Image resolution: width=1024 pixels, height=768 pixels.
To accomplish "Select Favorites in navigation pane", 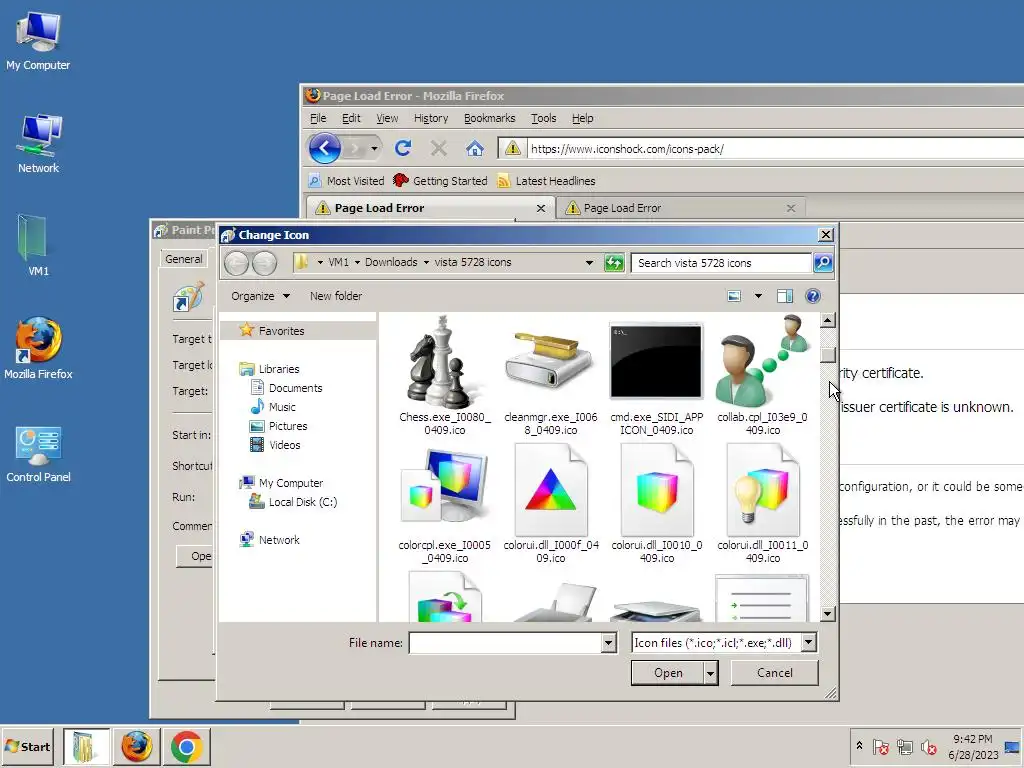I will pyautogui.click(x=281, y=330).
